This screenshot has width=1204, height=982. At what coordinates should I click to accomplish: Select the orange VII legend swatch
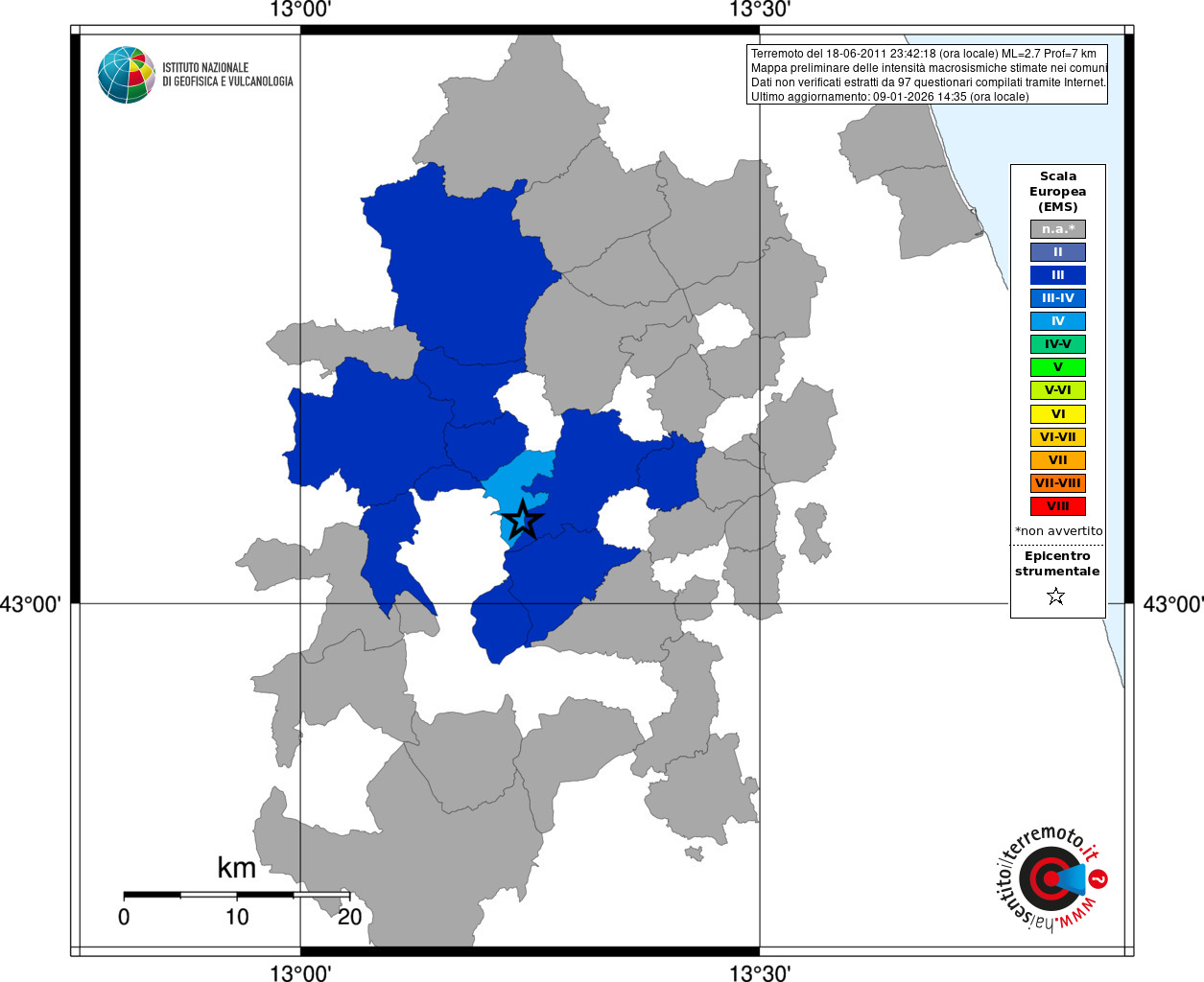1058,460
